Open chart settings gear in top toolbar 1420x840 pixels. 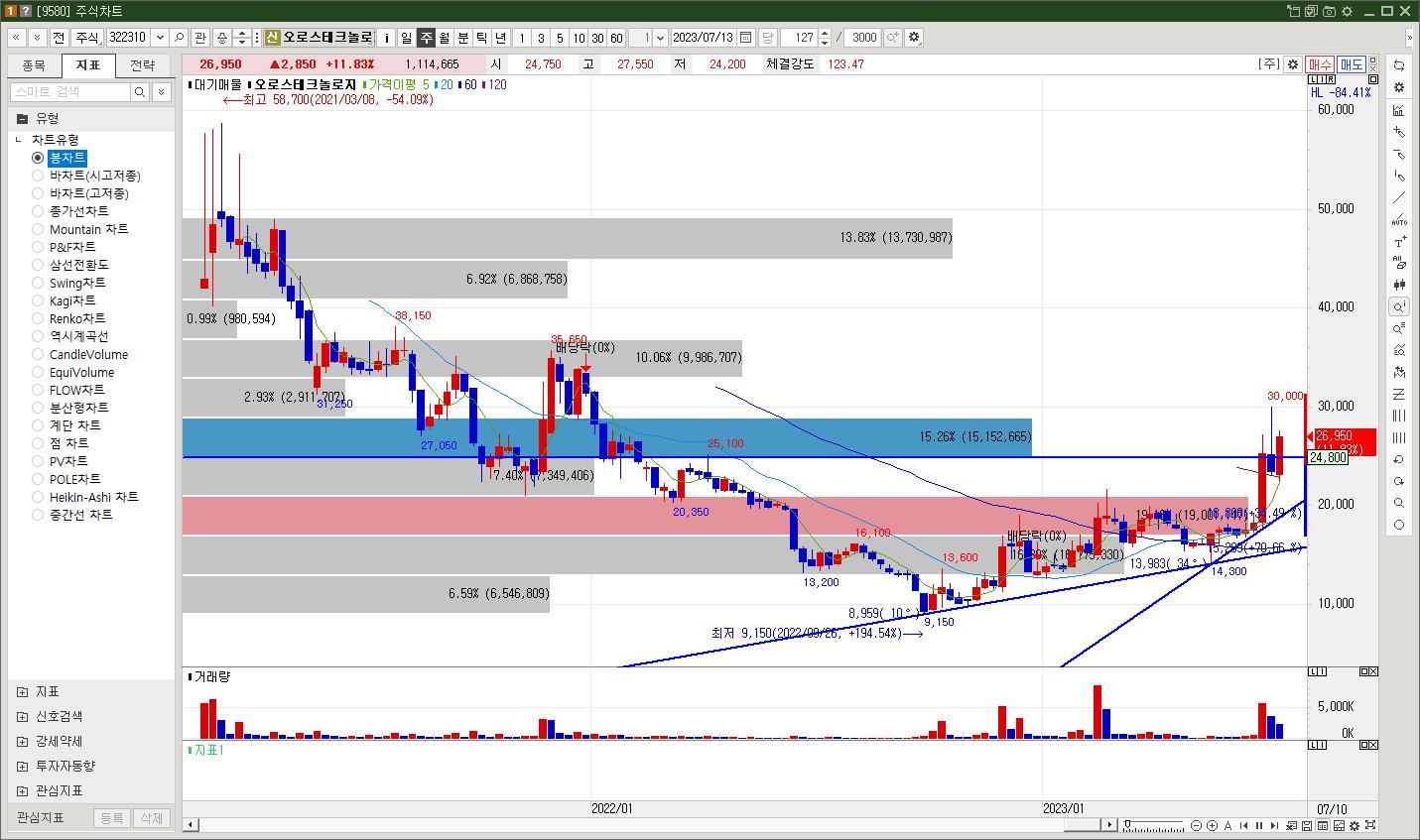pos(914,38)
